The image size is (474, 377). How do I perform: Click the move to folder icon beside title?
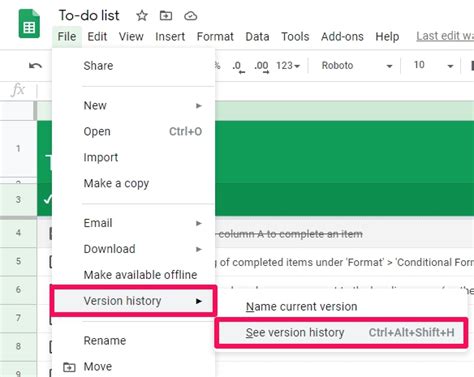(x=166, y=15)
